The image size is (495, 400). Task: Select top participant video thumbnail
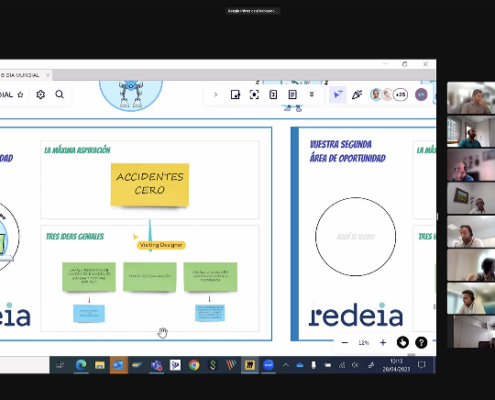point(471,98)
